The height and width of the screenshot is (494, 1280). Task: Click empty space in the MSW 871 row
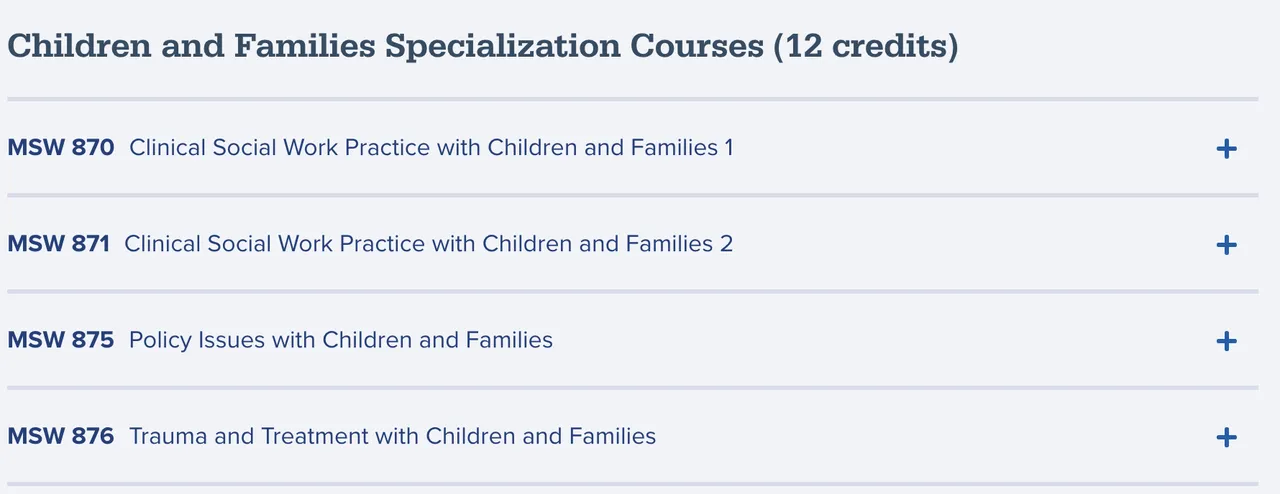(960, 244)
